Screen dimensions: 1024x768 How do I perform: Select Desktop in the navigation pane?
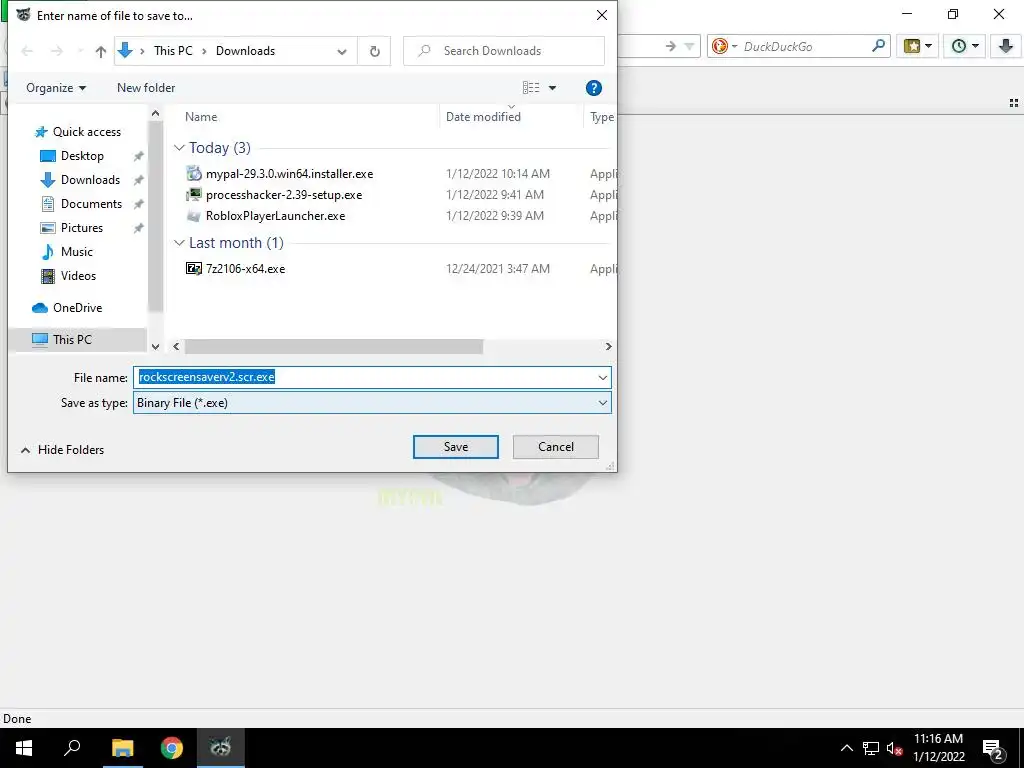coord(82,156)
